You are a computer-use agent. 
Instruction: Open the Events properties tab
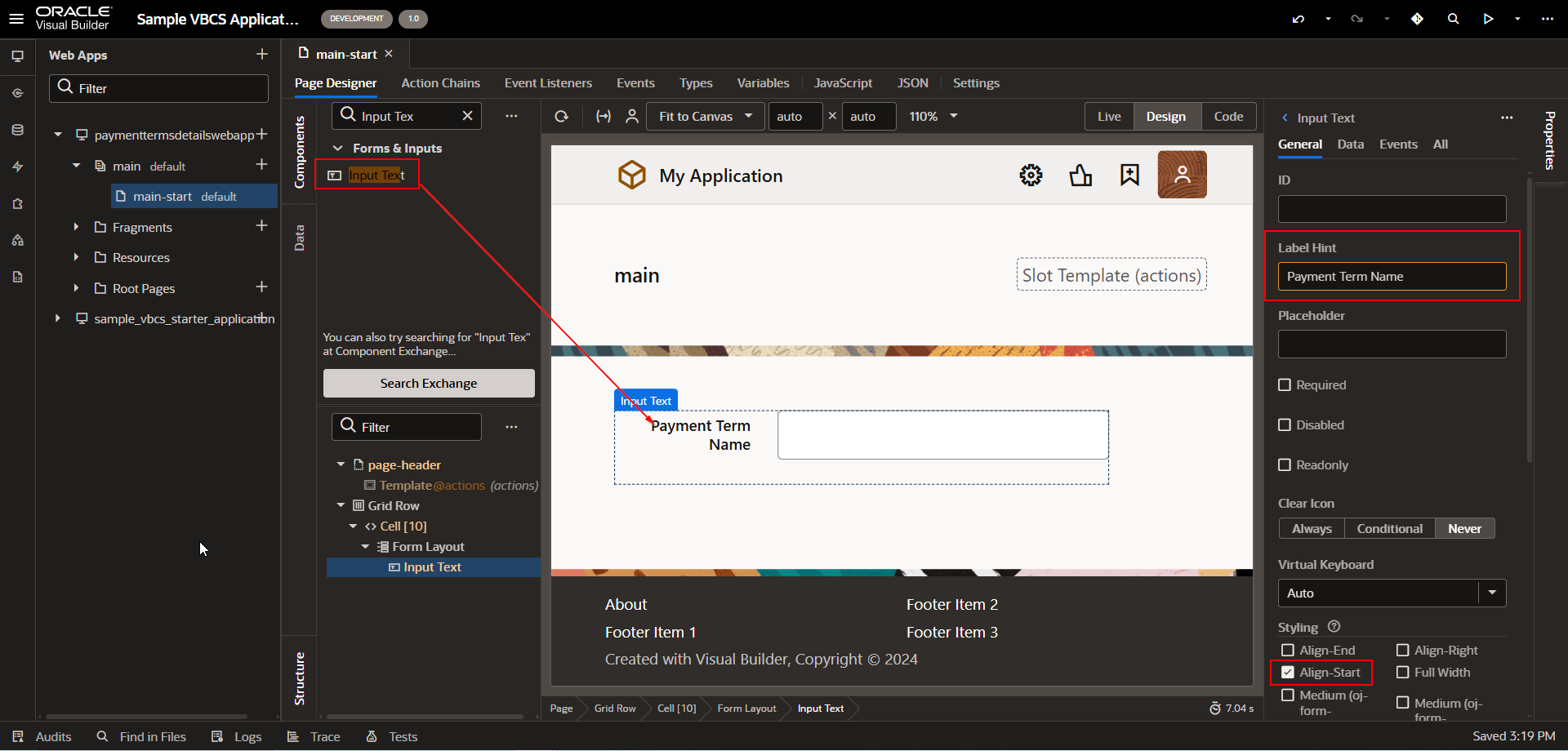point(1398,144)
